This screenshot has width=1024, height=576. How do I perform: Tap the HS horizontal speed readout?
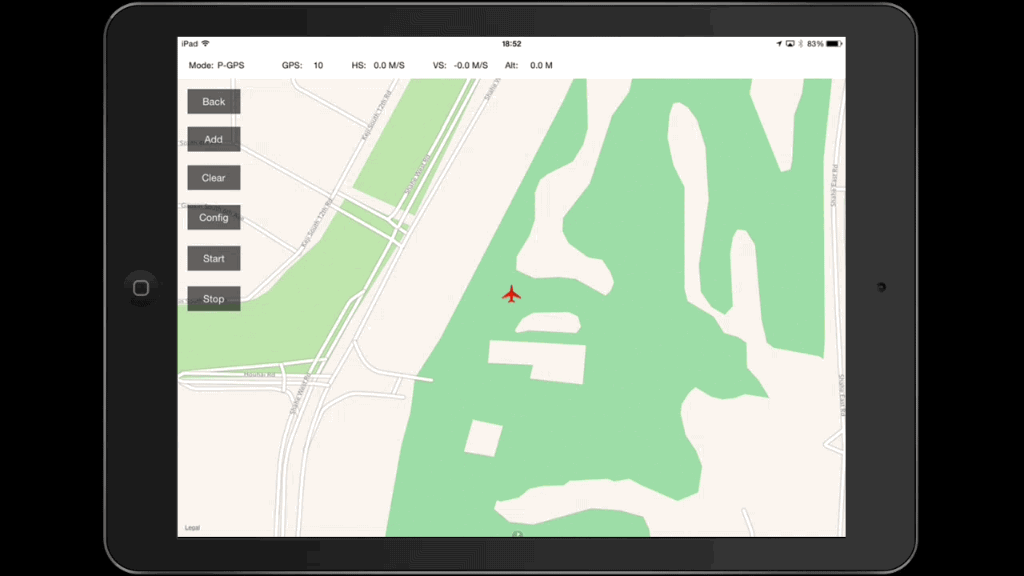[378, 66]
